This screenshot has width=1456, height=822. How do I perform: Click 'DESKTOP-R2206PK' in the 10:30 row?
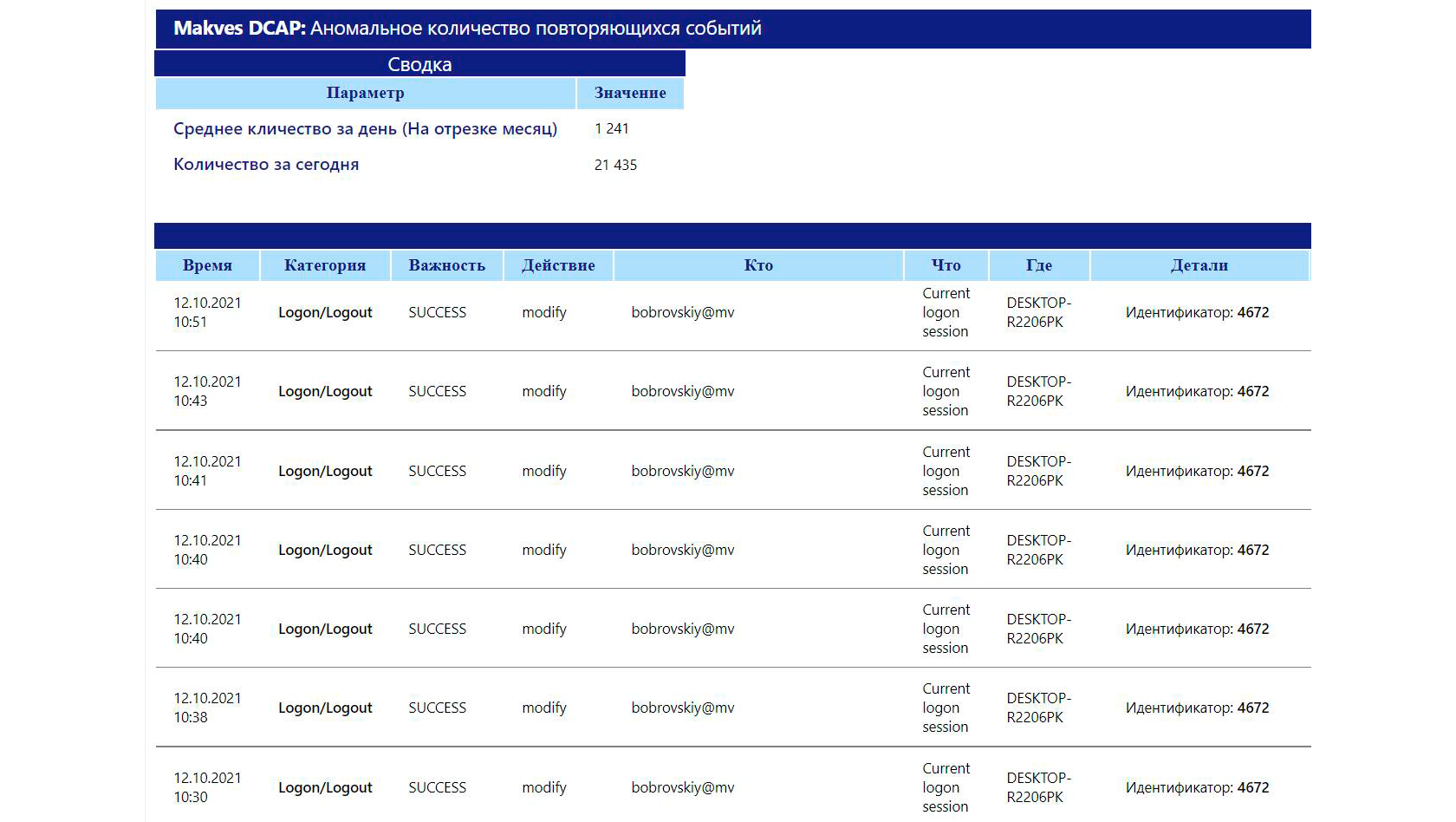pyautogui.click(x=1039, y=787)
